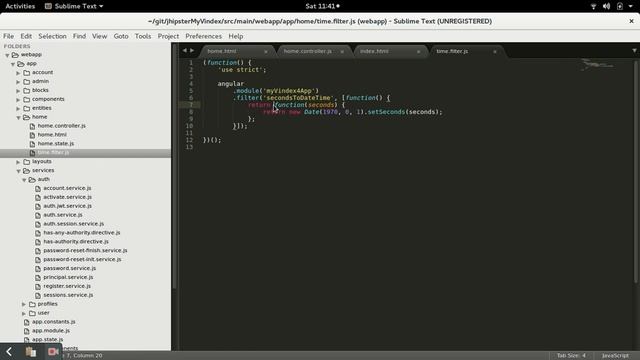Open account.service.js file
The width and height of the screenshot is (640, 360).
tap(67, 188)
